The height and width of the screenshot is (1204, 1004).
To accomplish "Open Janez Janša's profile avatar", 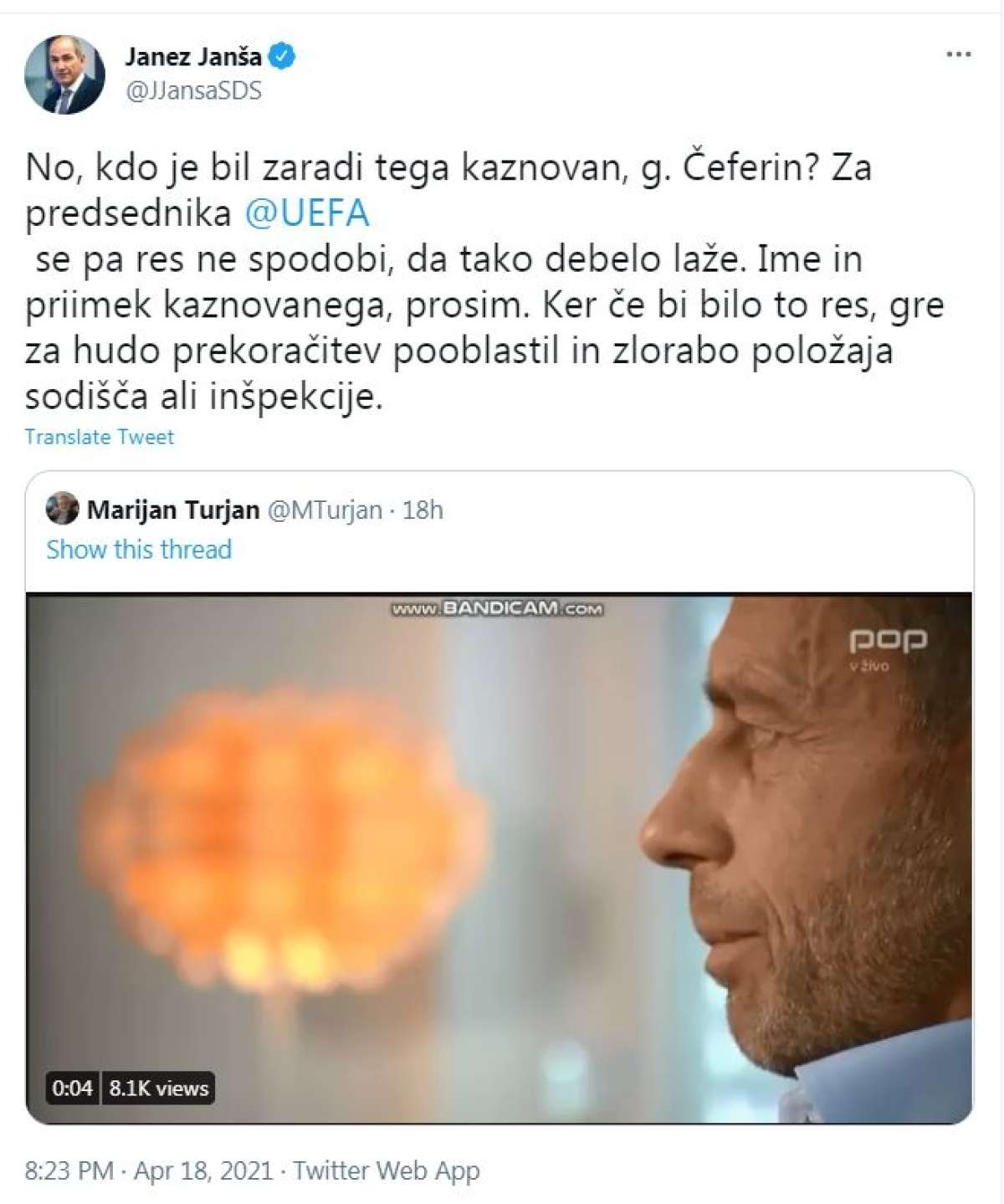I will [65, 75].
